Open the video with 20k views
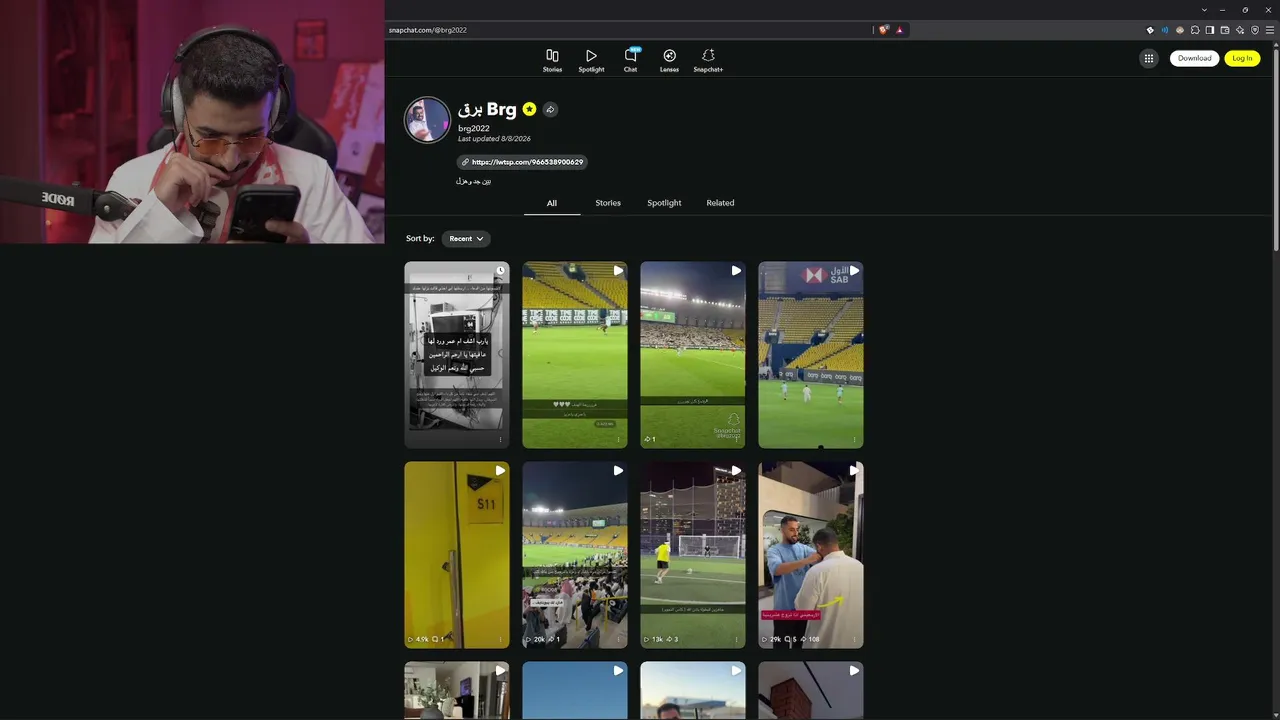Viewport: 1280px width, 720px height. pos(575,555)
